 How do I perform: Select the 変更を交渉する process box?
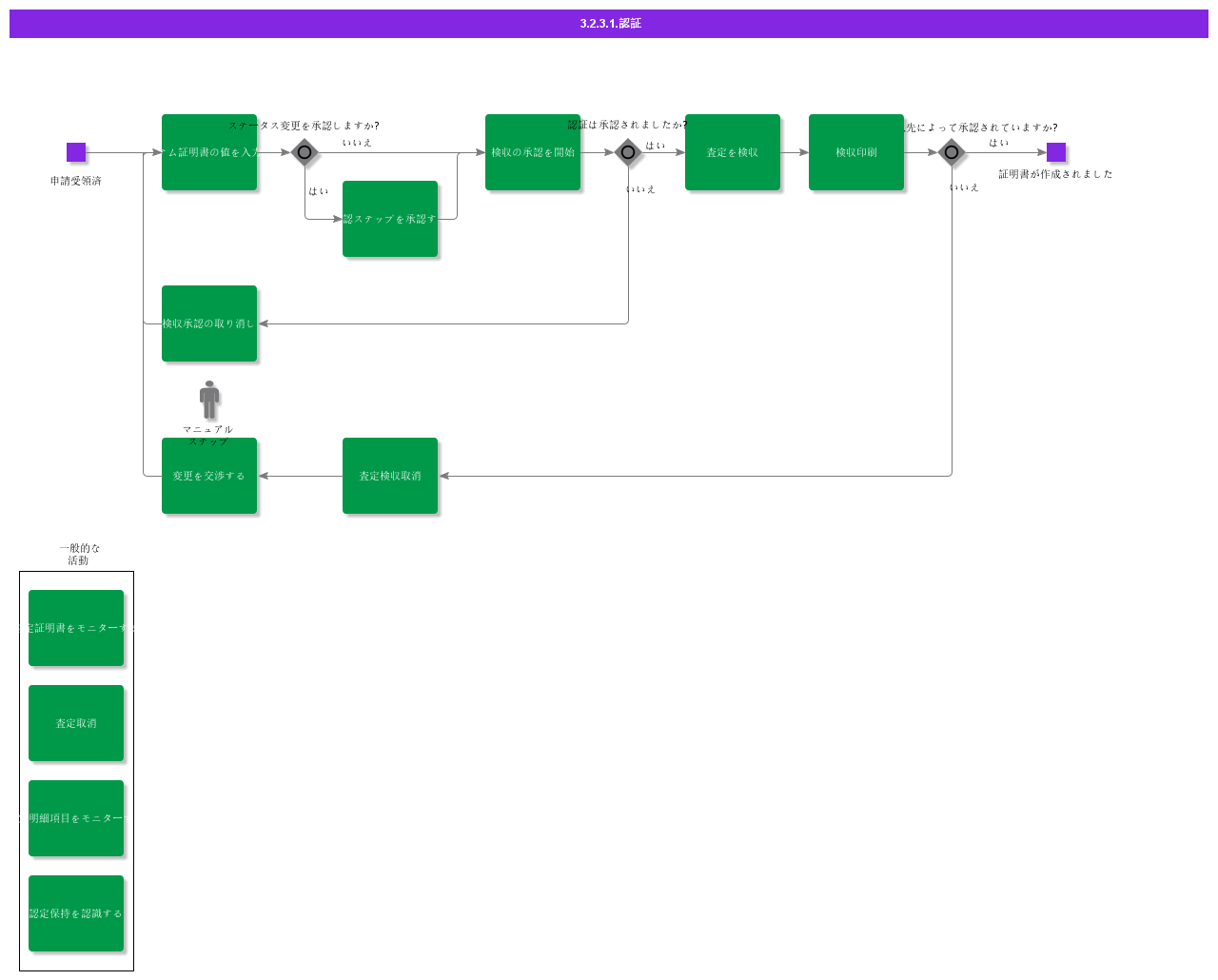pyautogui.click(x=209, y=476)
